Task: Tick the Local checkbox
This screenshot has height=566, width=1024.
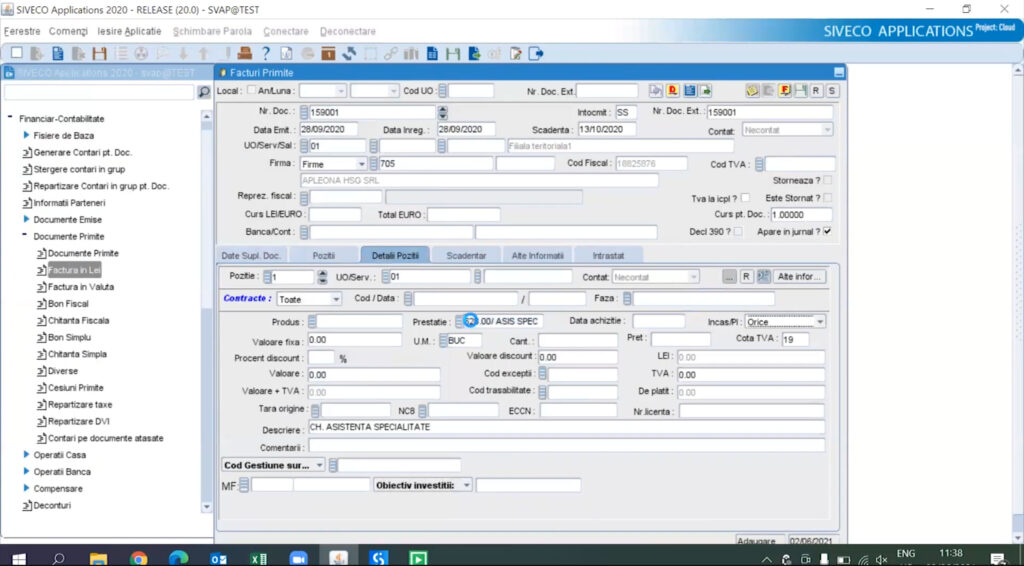Action: 251,91
